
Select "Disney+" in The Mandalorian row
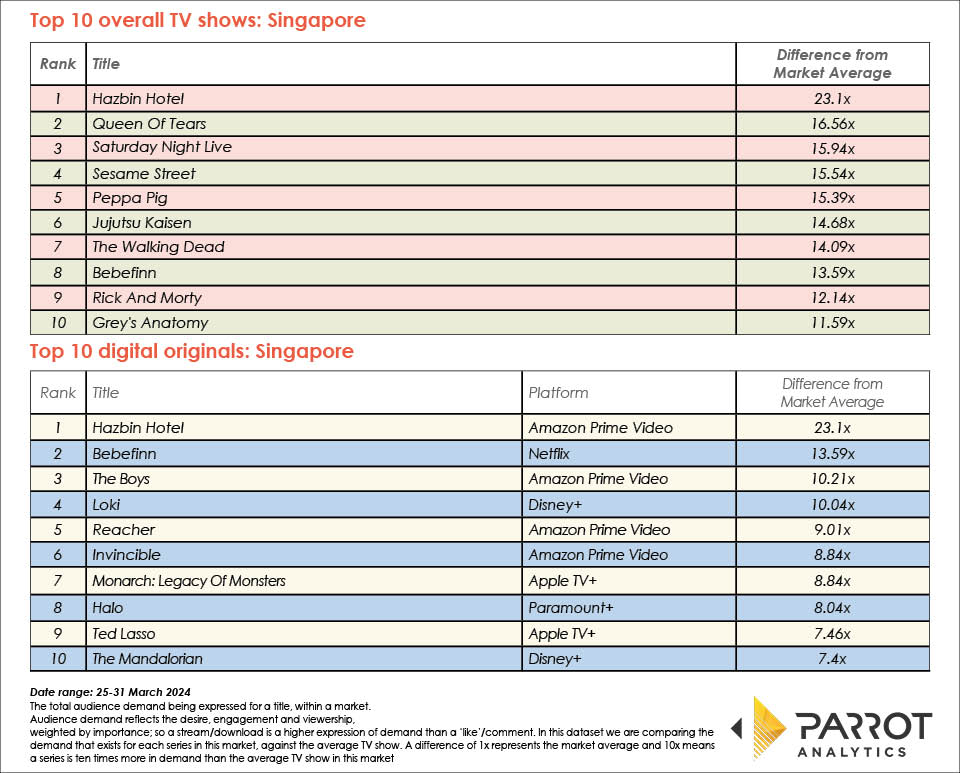(555, 659)
